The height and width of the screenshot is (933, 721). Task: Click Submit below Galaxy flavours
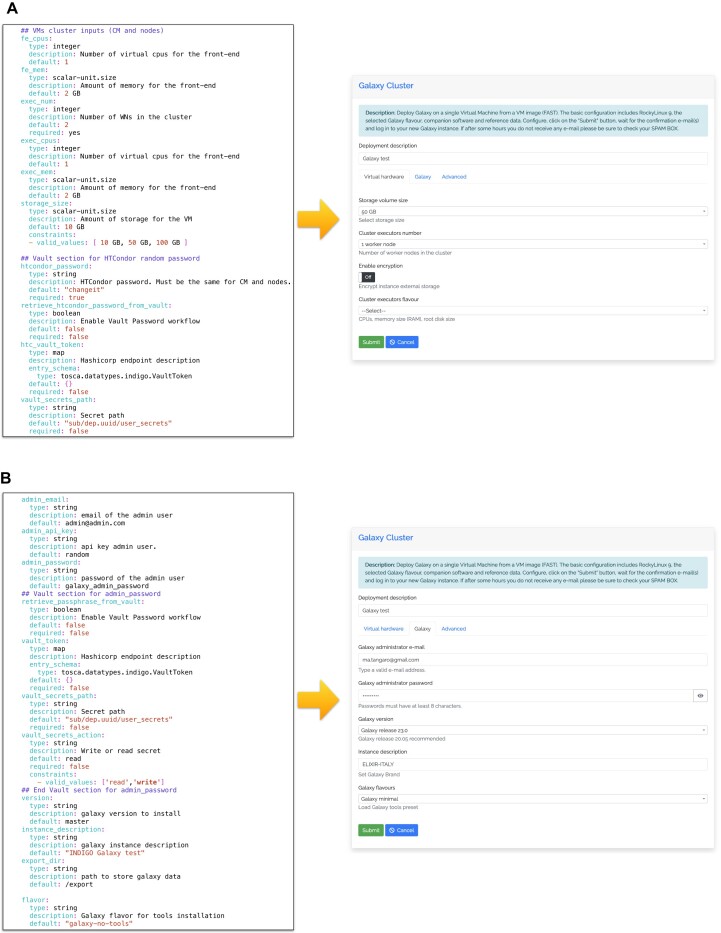[371, 830]
